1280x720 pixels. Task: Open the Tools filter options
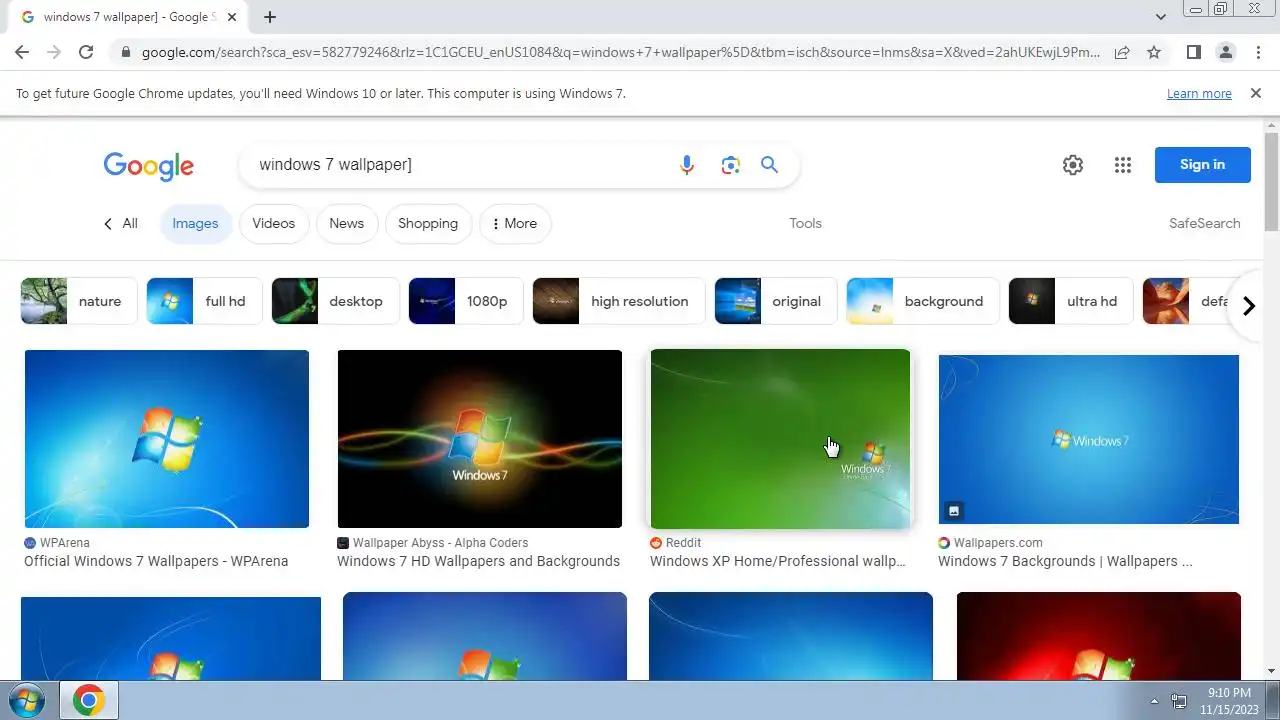[805, 223]
